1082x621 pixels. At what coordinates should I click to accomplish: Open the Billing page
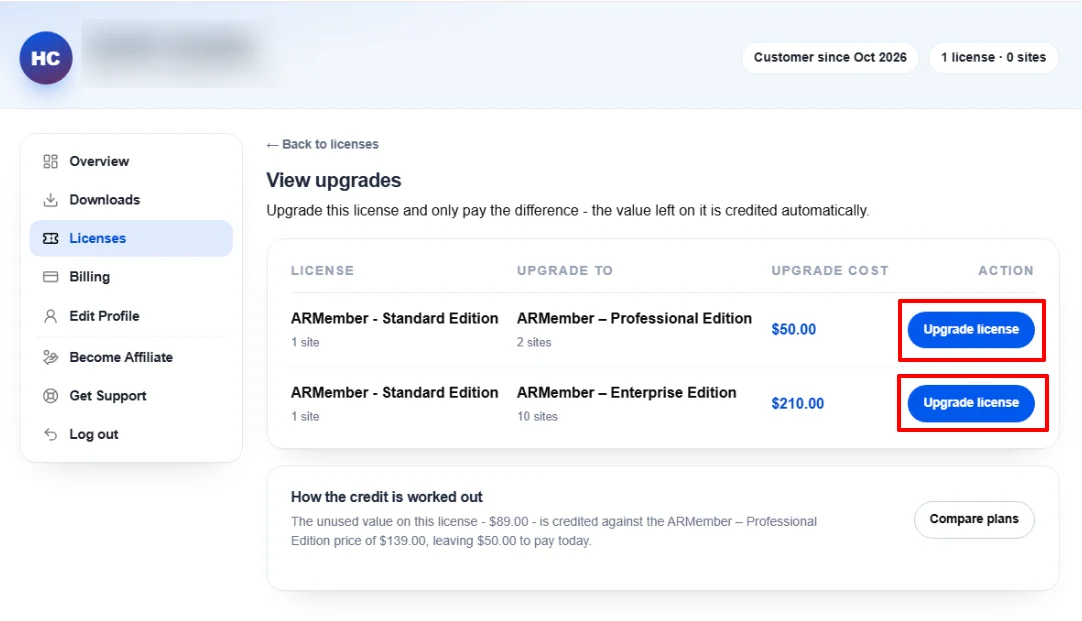(131, 277)
